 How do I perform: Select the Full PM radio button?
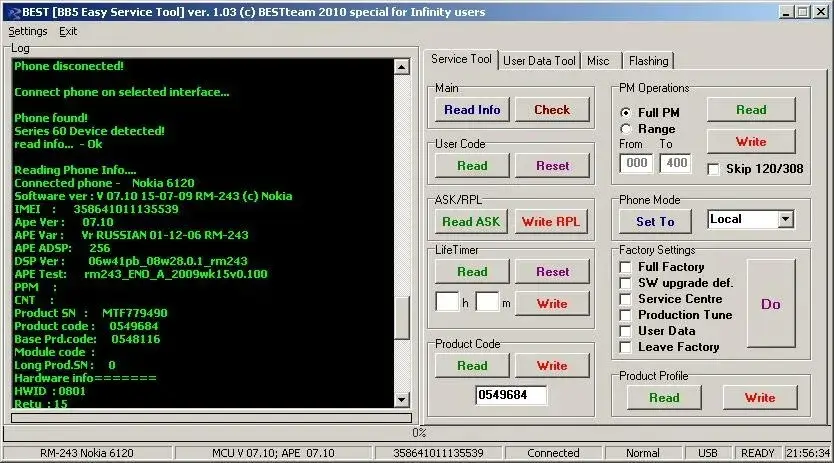626,113
